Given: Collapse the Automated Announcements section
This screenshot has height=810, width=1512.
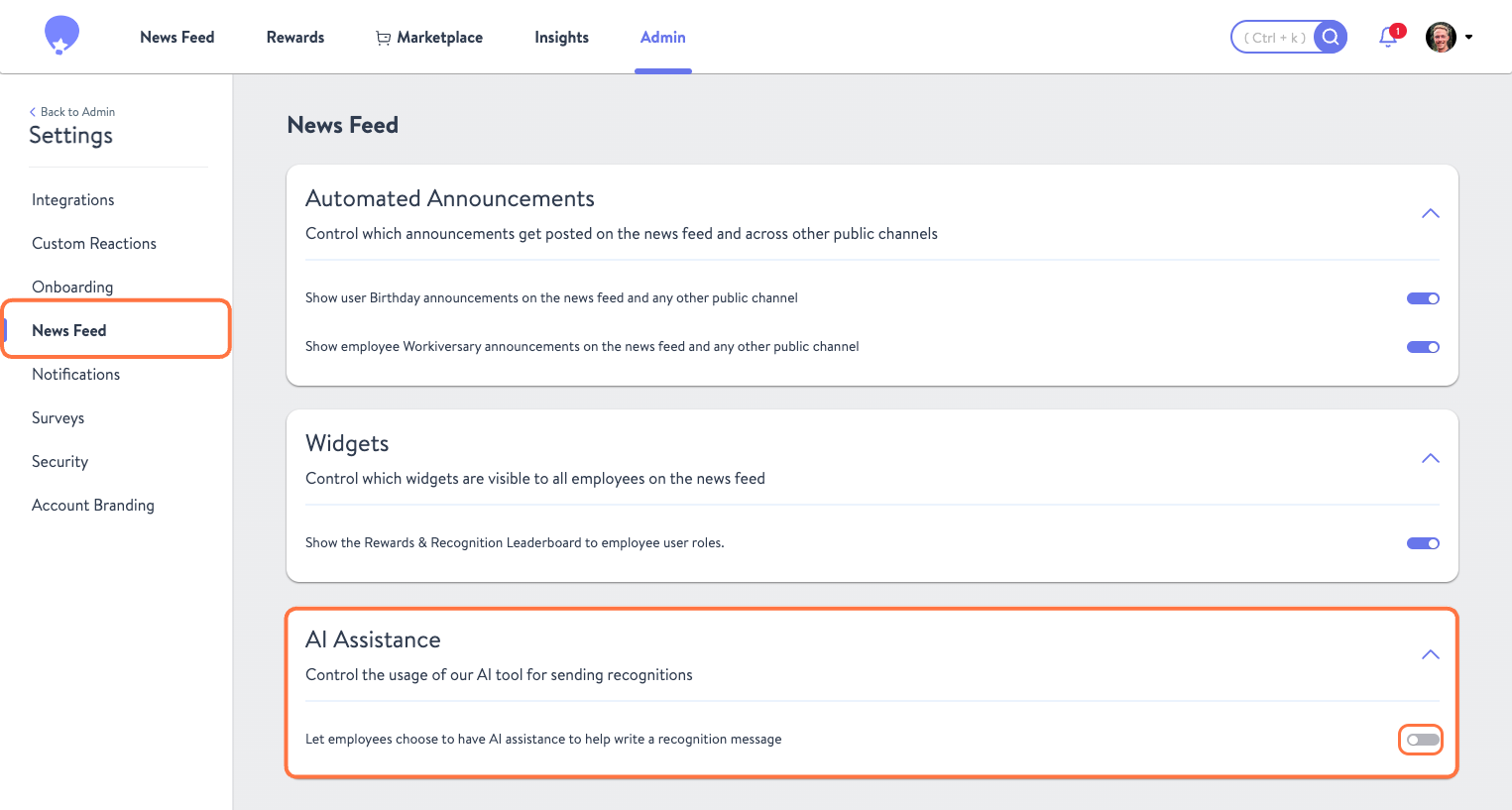Looking at the screenshot, I should pyautogui.click(x=1430, y=213).
